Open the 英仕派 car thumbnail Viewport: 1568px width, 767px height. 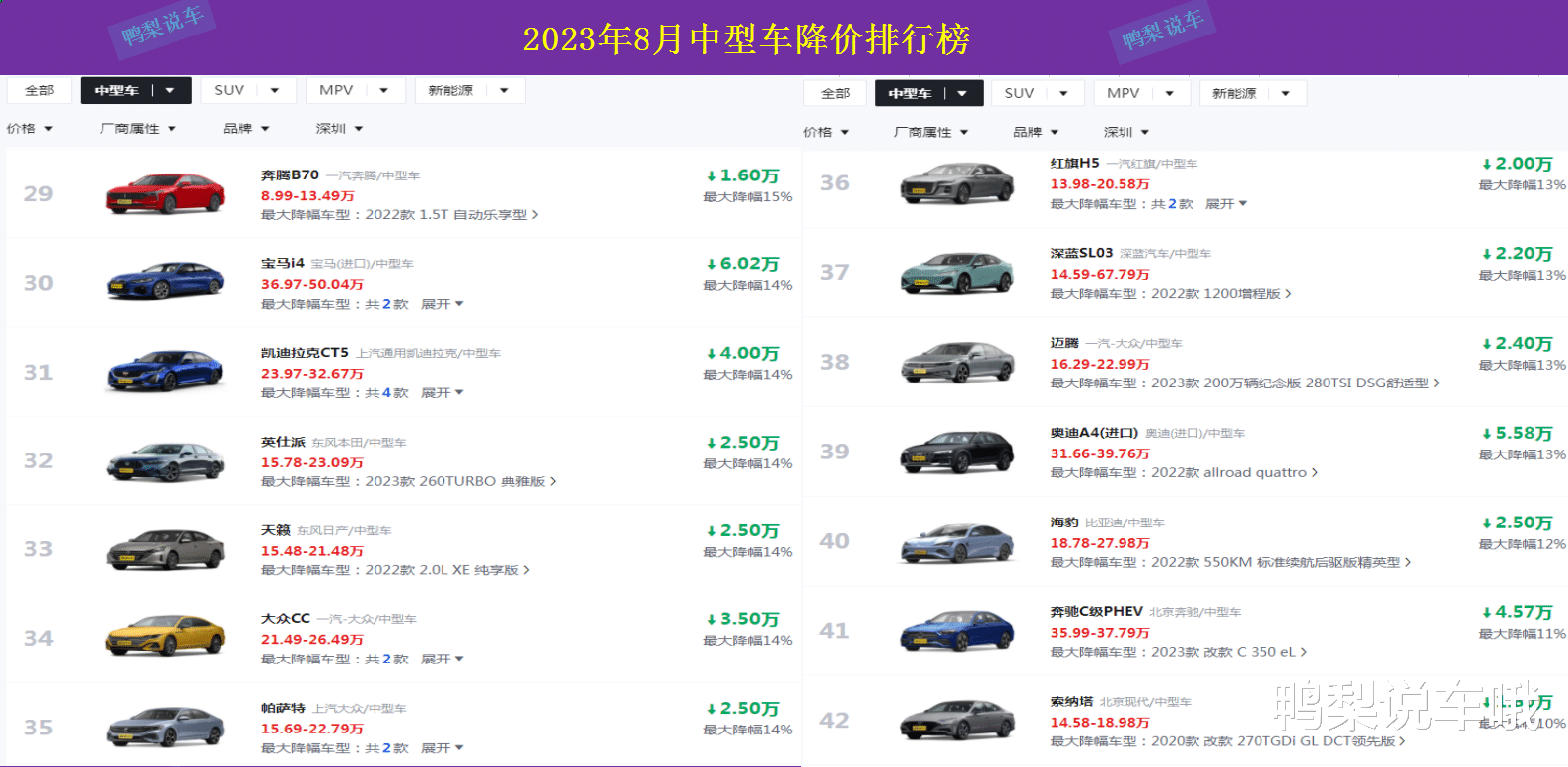(165, 460)
